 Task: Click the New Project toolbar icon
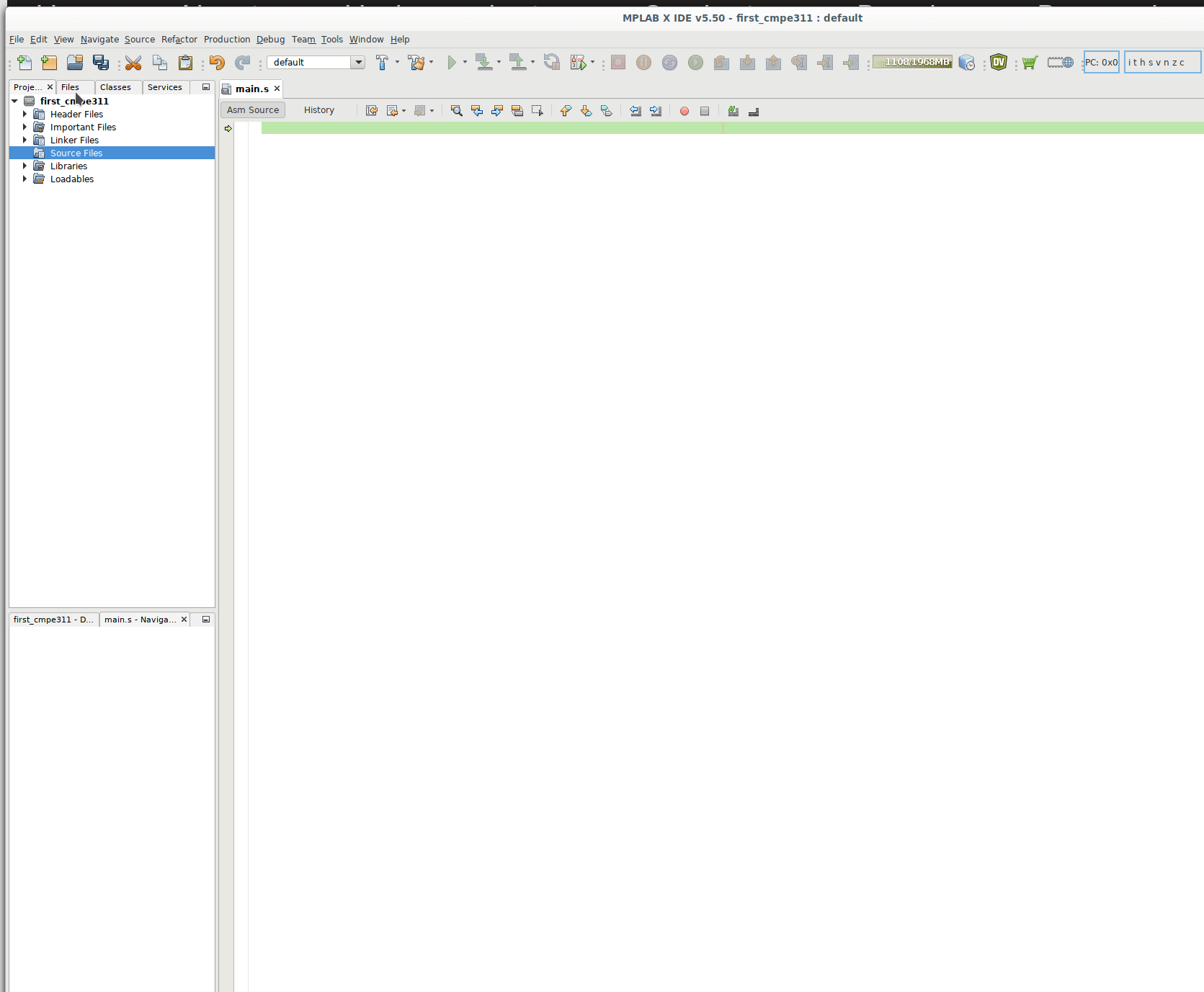tap(49, 63)
